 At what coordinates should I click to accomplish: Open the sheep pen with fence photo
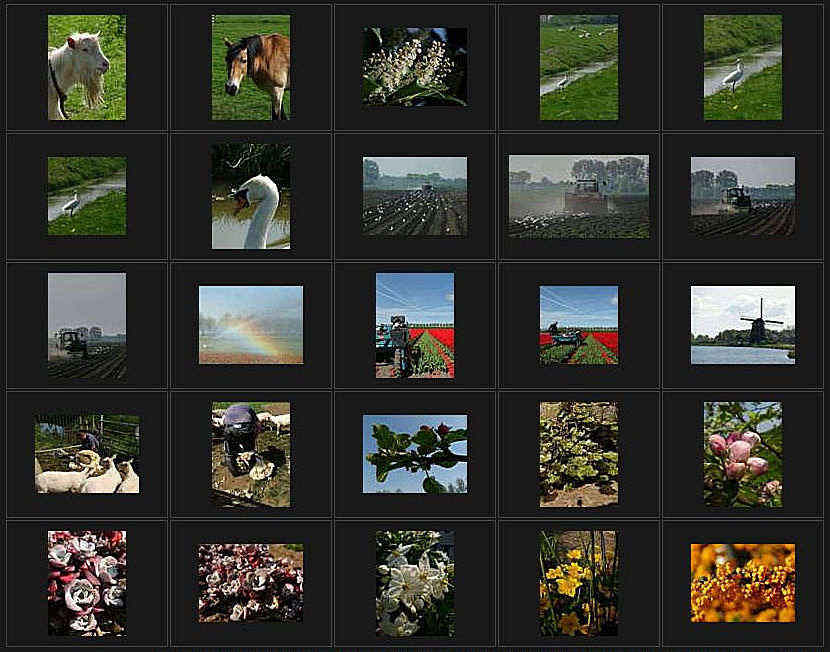87,454
